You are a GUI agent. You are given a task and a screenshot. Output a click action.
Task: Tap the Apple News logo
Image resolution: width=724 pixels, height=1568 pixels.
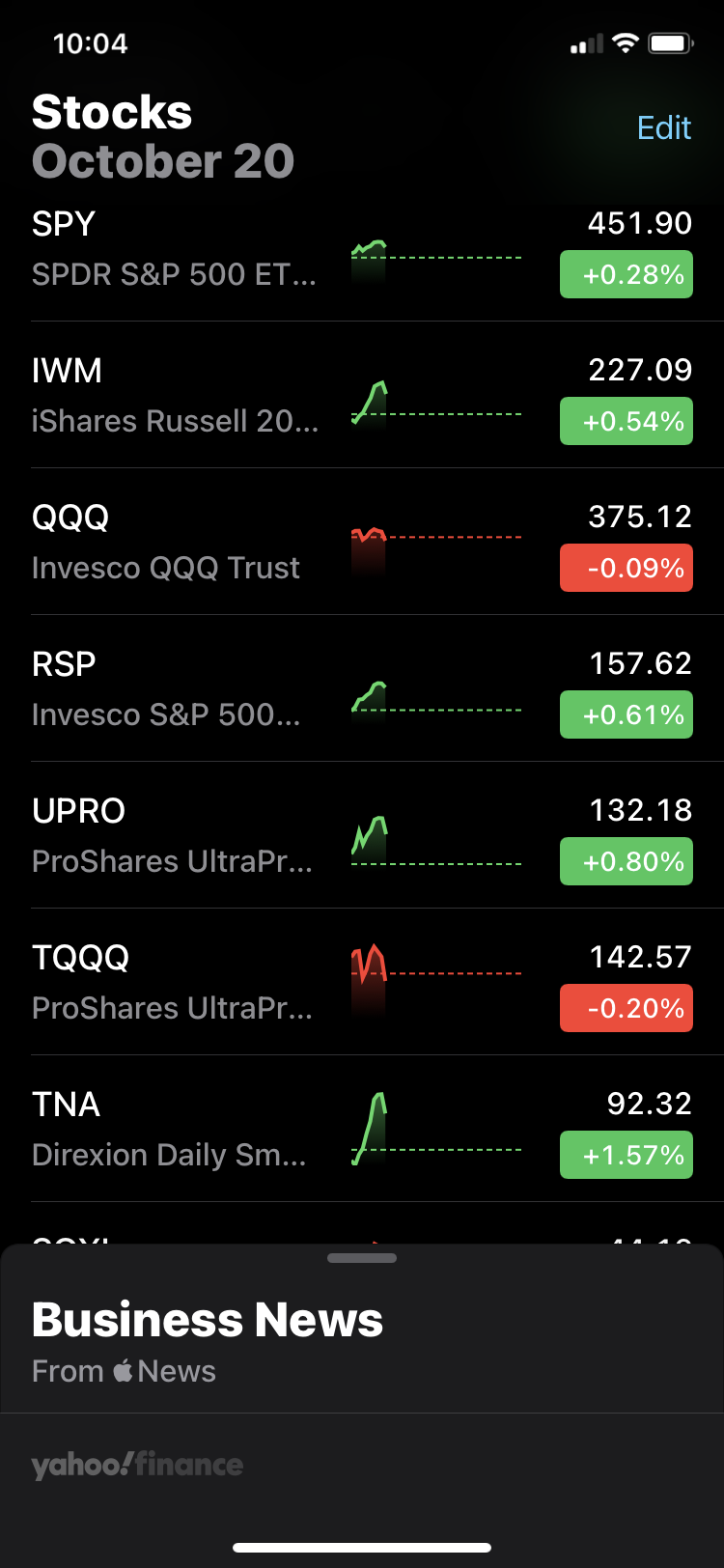click(x=124, y=1370)
